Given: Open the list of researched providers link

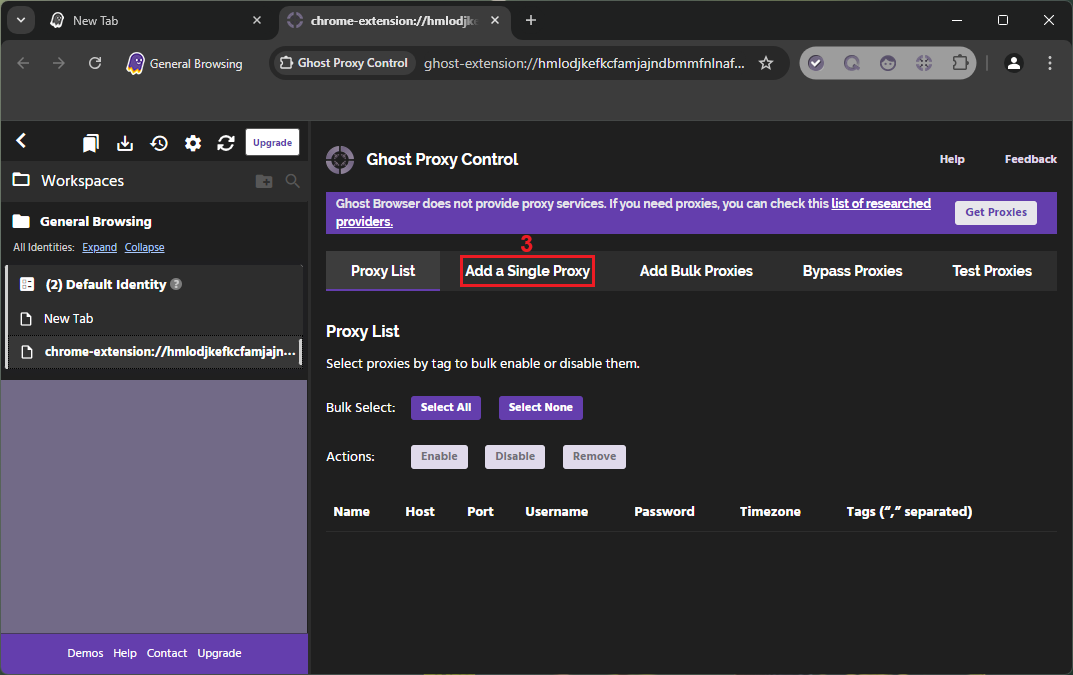Looking at the screenshot, I should point(881,203).
